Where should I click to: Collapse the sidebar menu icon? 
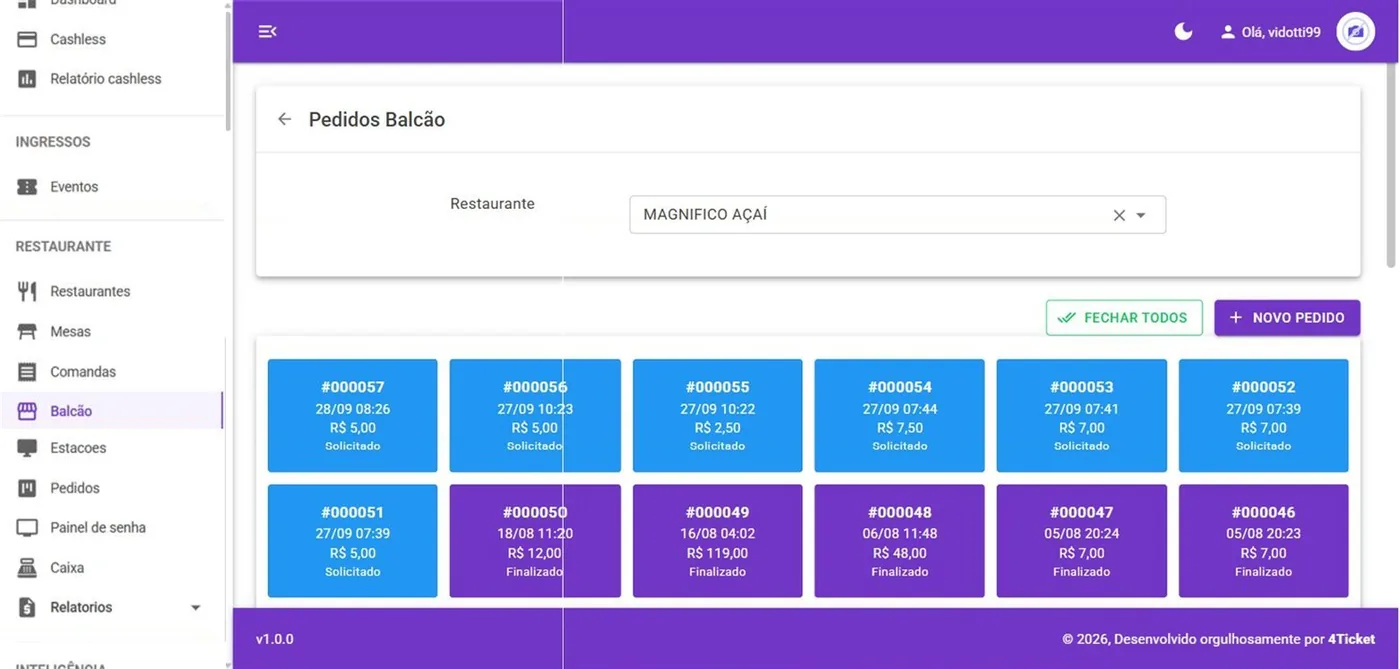[267, 32]
